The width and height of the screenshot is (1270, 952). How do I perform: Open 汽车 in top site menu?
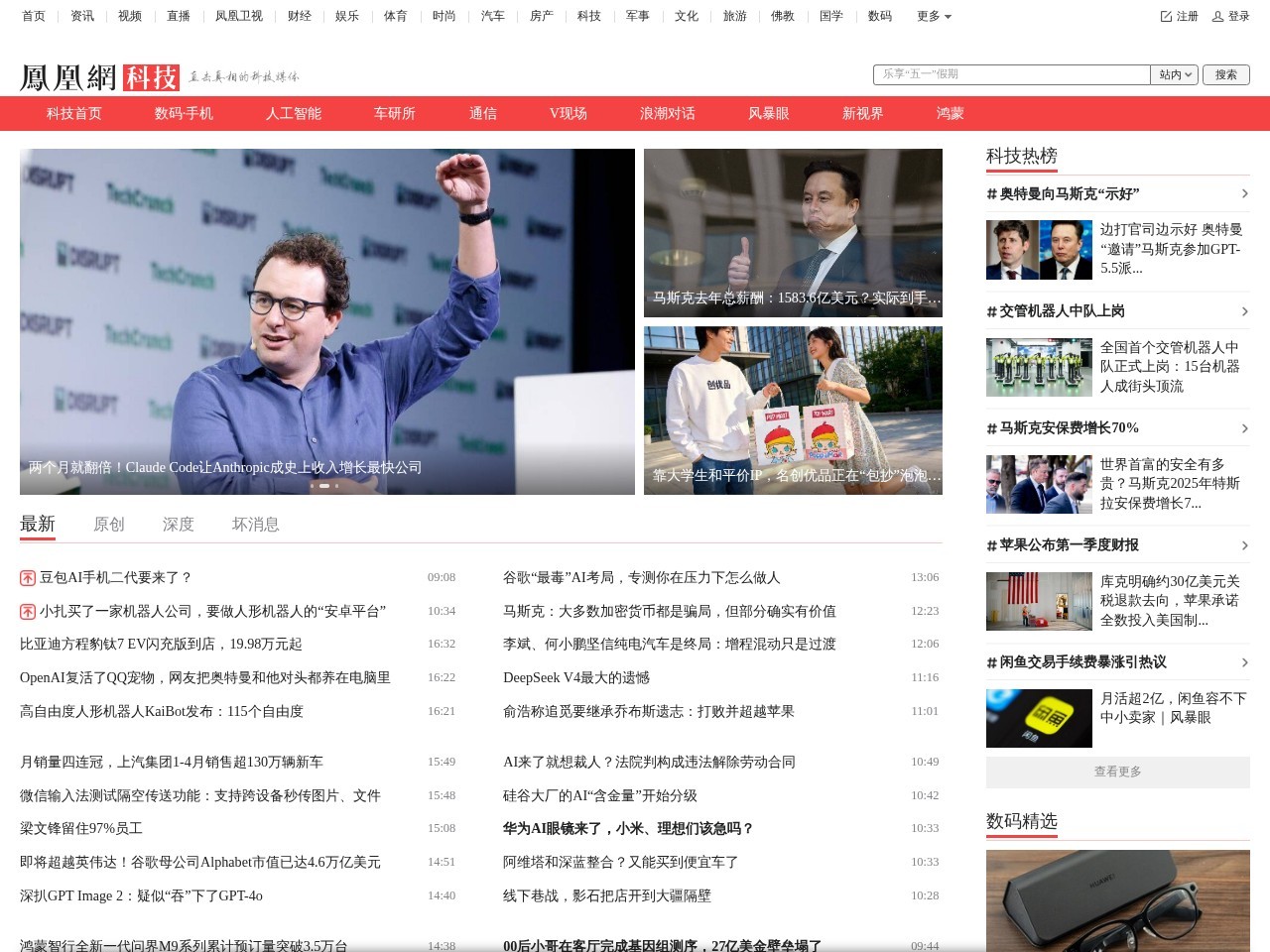493,17
